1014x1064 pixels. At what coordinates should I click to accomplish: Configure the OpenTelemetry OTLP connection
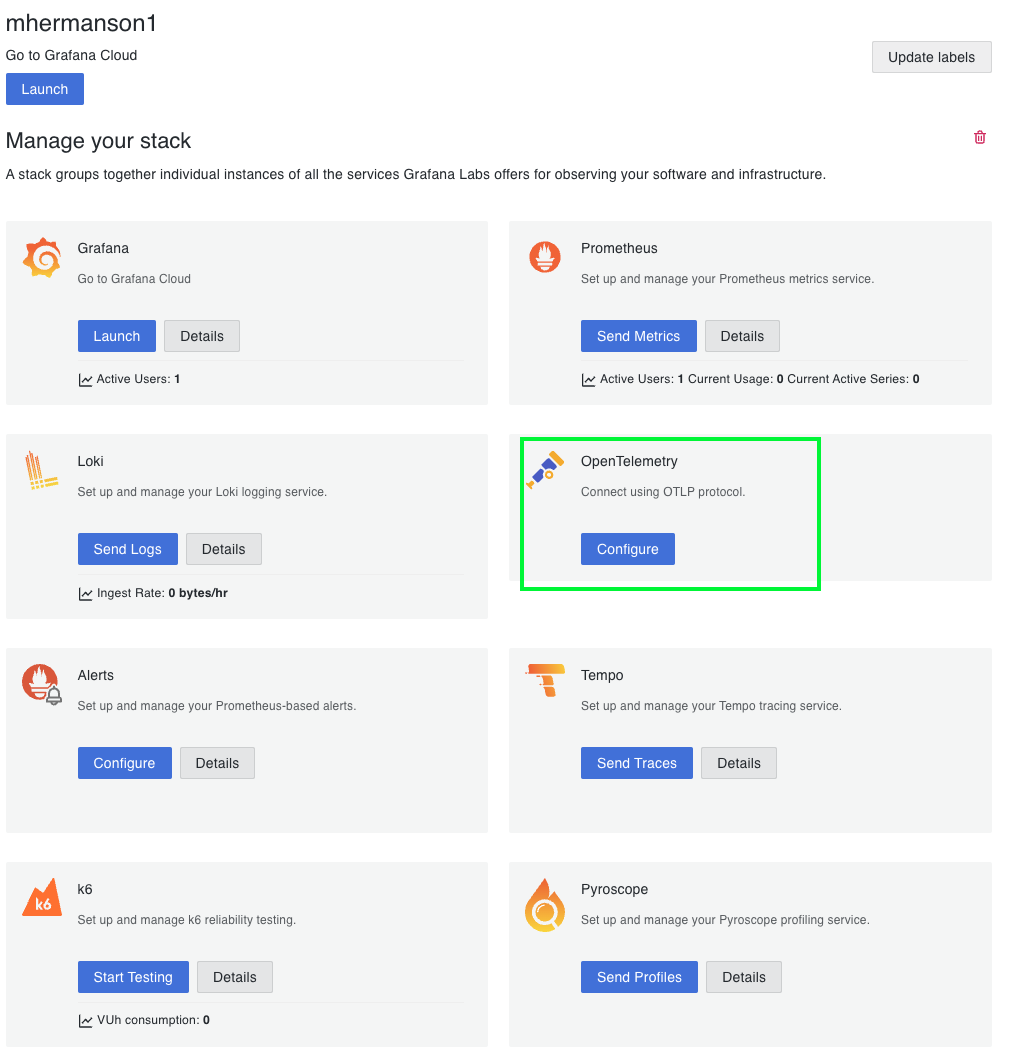tap(627, 548)
